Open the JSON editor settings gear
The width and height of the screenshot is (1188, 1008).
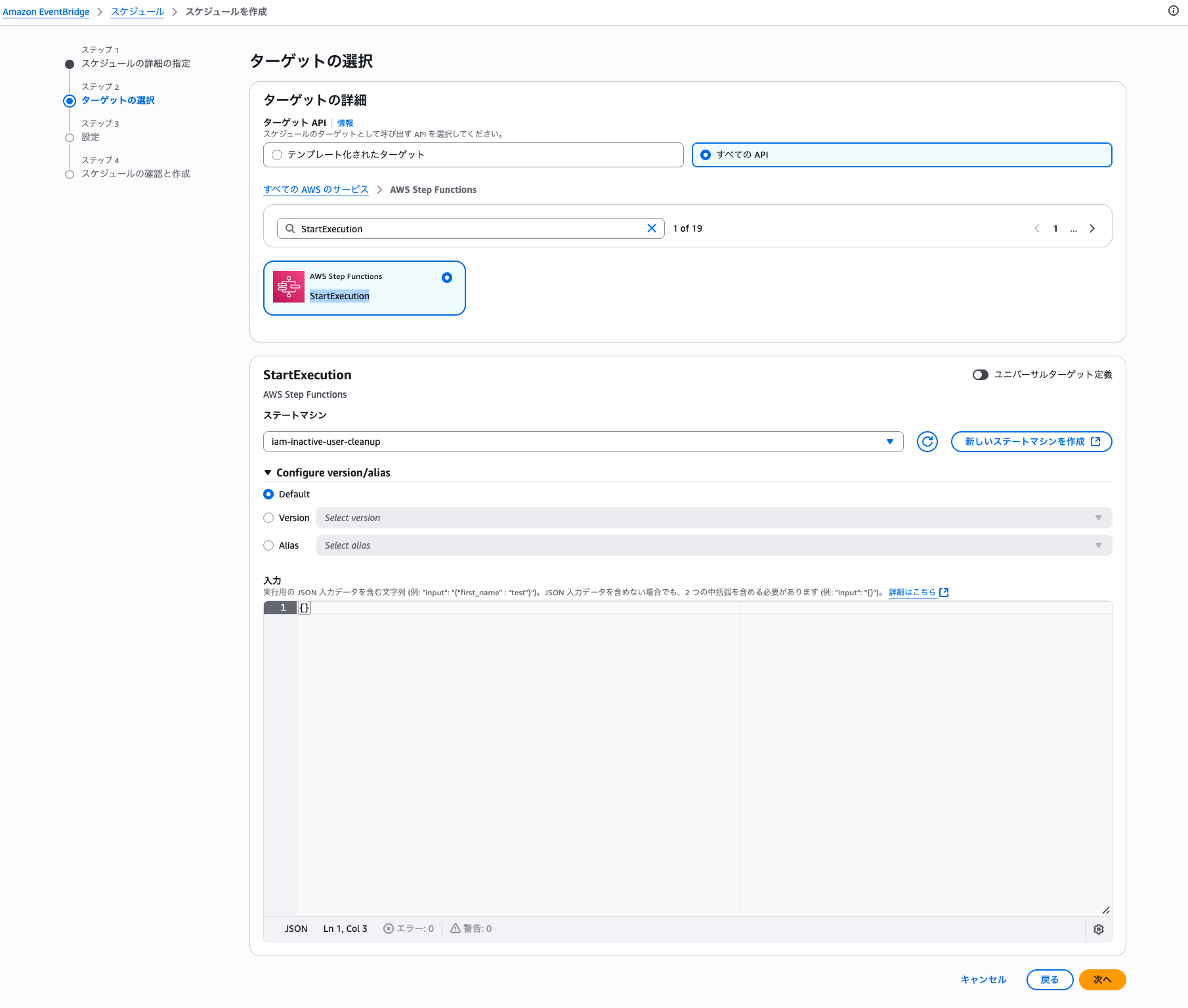point(1099,929)
